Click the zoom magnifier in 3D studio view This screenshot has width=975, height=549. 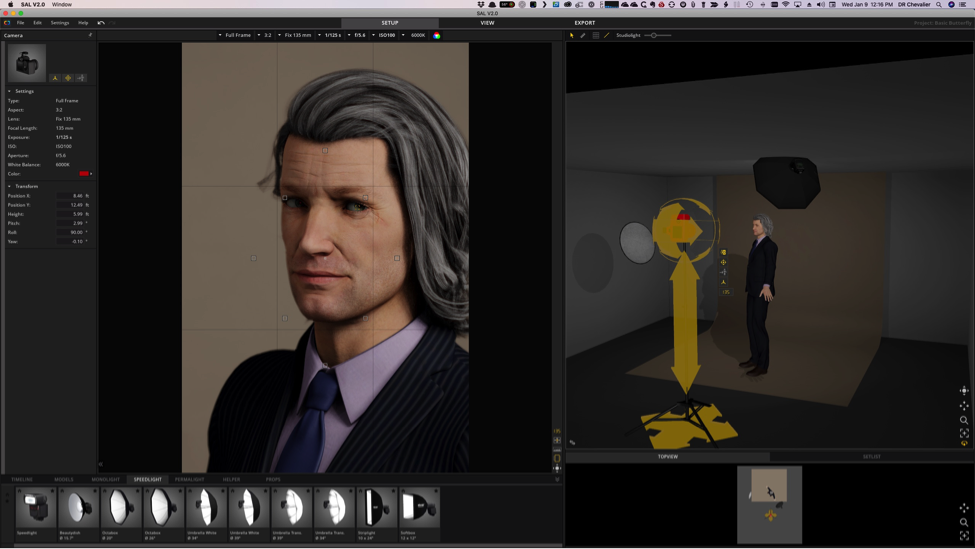964,420
